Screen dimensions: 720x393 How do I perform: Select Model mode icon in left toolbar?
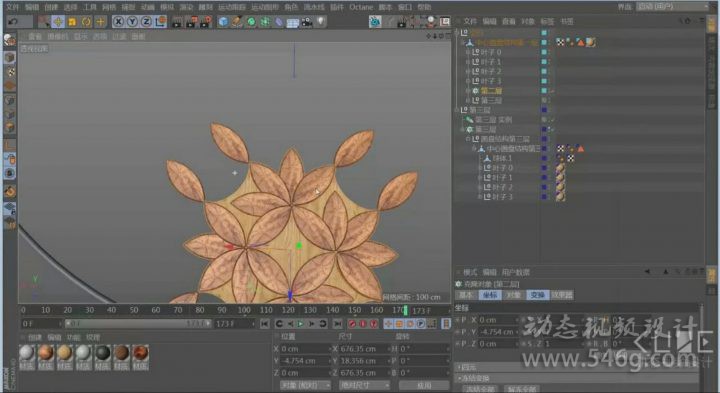click(x=10, y=57)
